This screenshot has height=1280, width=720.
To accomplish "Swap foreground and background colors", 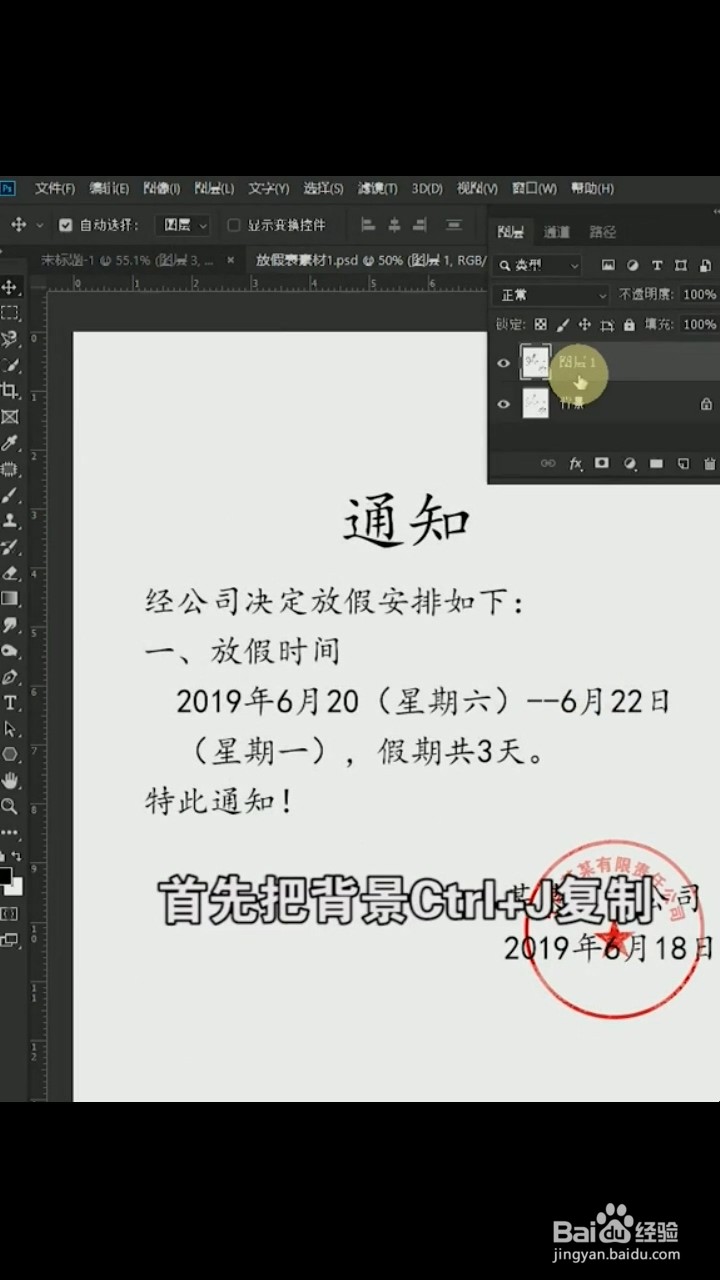I will click(17, 857).
